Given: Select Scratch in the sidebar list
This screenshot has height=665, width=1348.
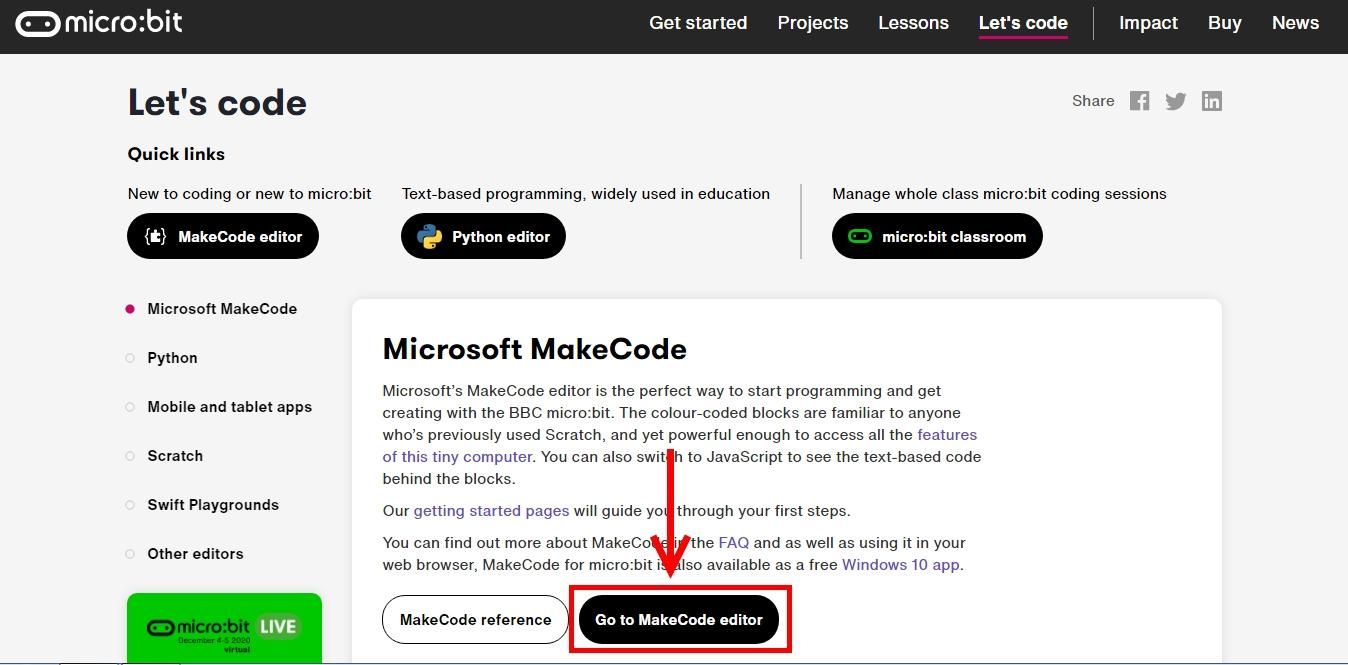Looking at the screenshot, I should [175, 456].
